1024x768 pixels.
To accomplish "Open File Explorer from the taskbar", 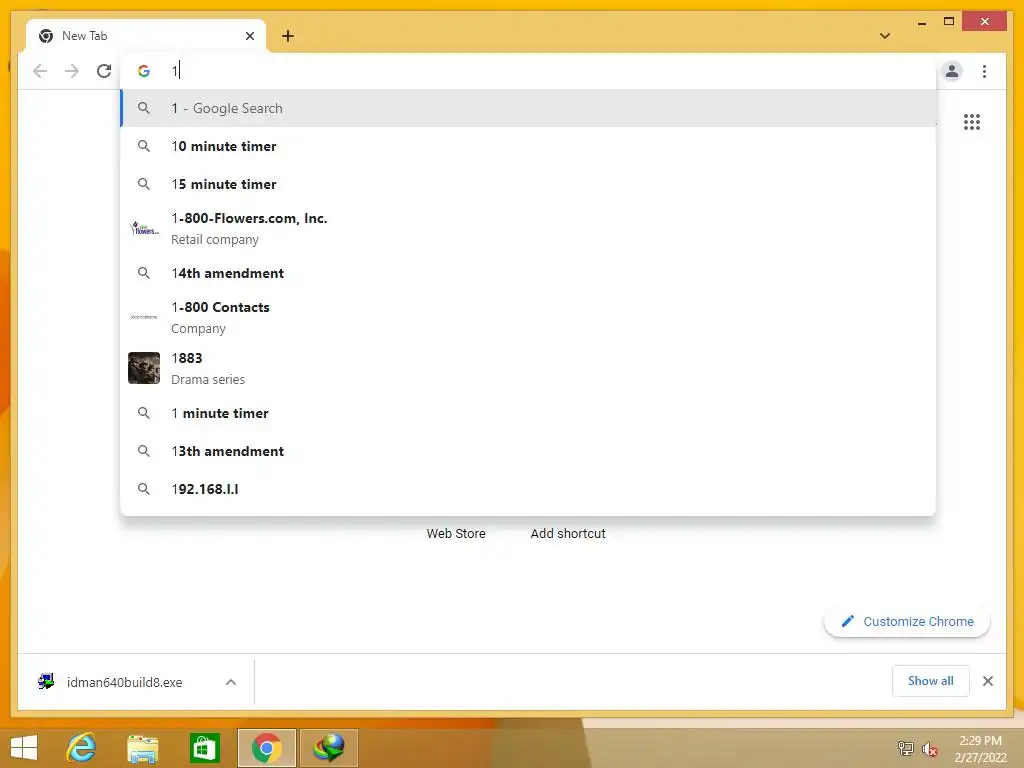I will click(x=142, y=748).
